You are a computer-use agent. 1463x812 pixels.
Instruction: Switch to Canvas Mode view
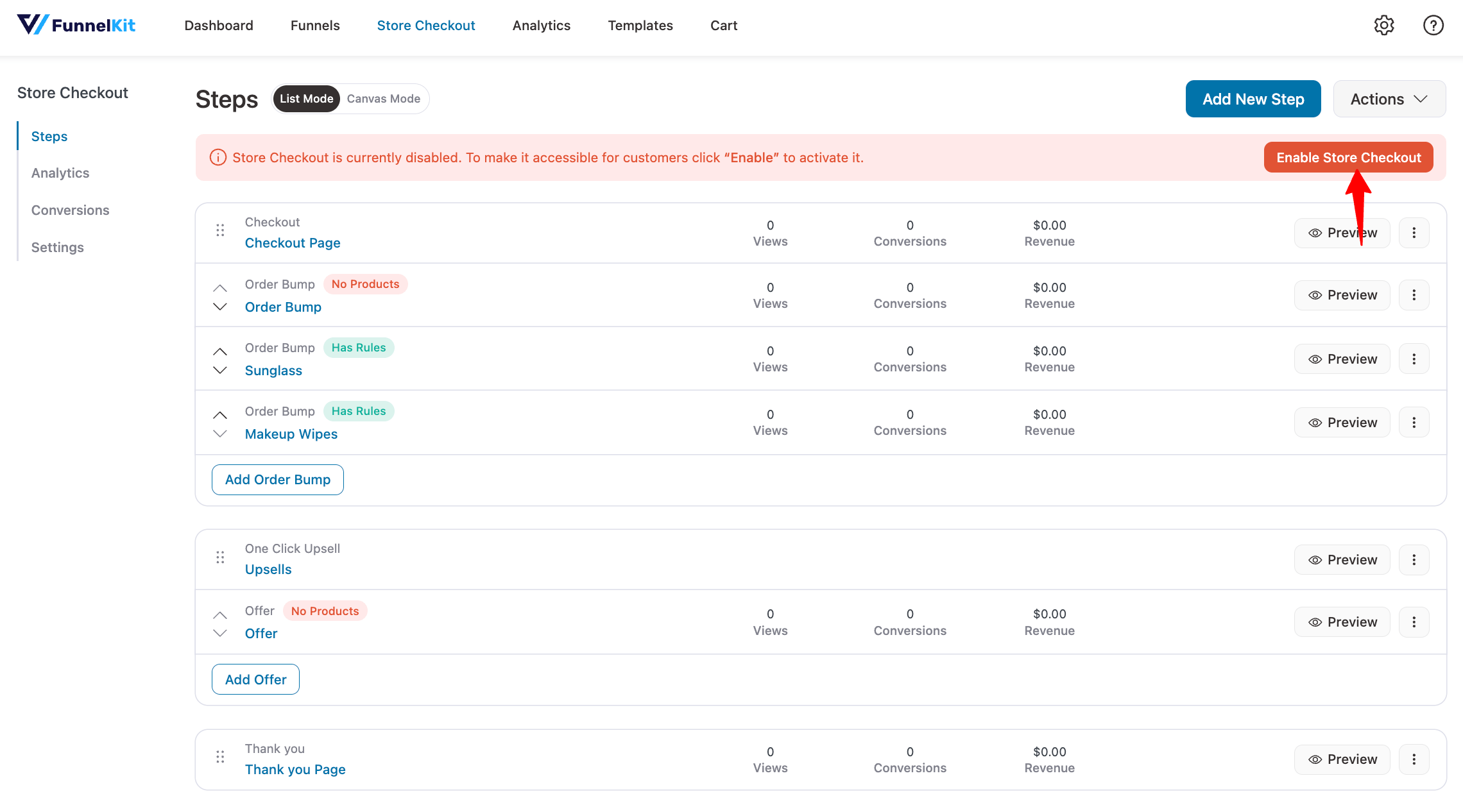click(383, 99)
